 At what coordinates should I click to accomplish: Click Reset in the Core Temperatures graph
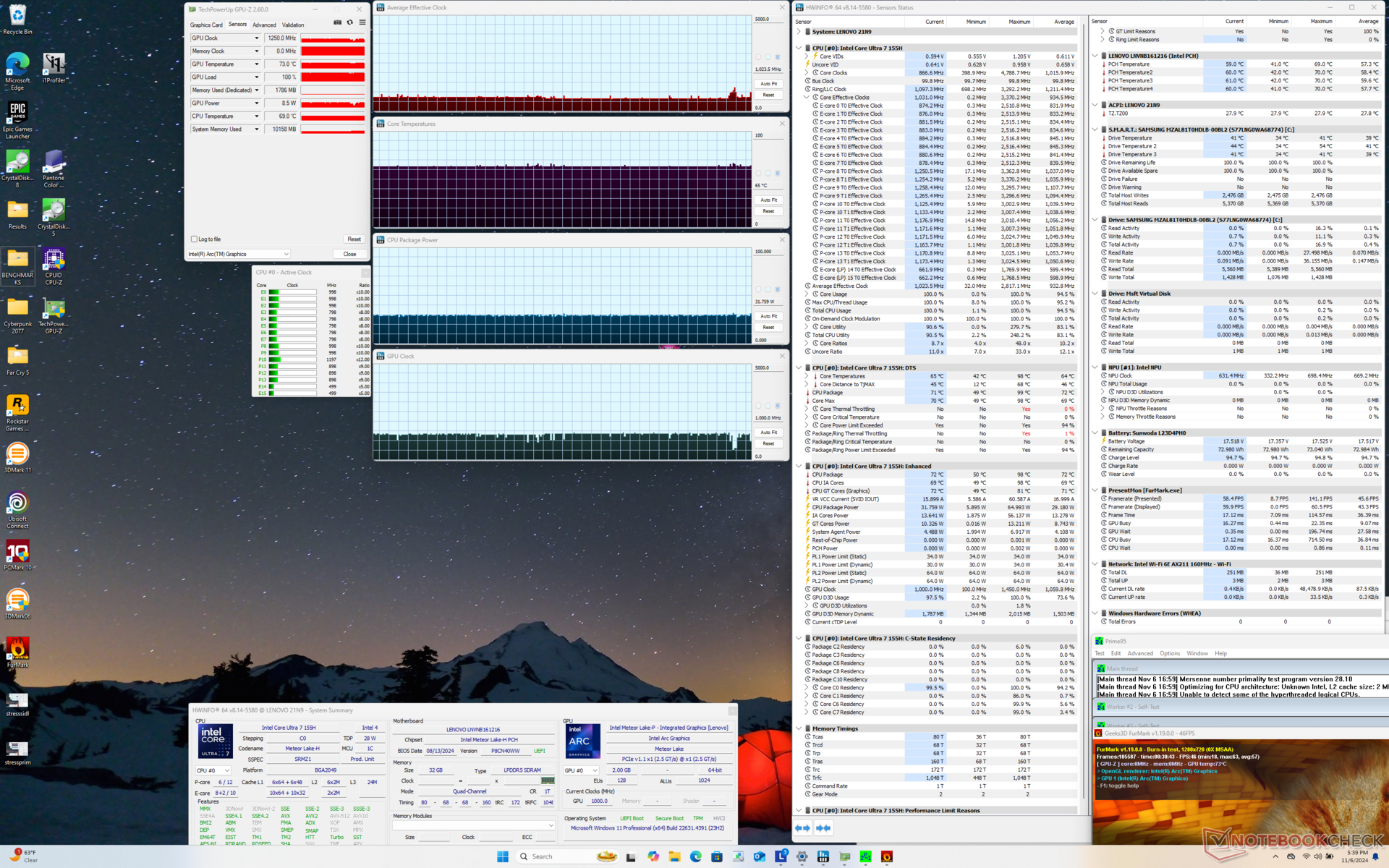(x=768, y=211)
